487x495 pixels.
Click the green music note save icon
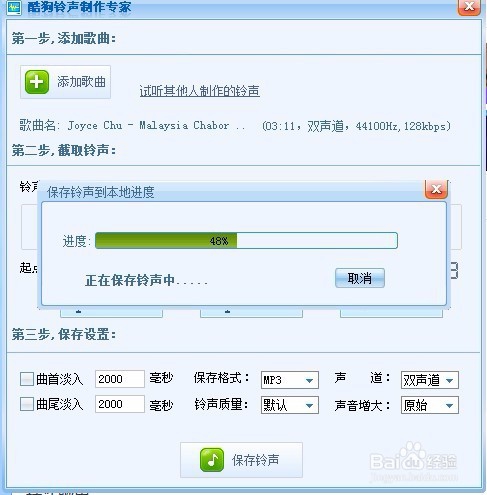coord(212,460)
